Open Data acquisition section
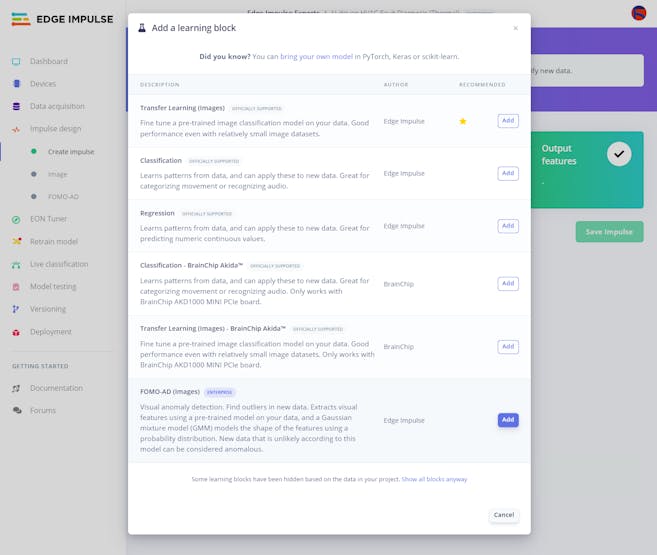 point(57,106)
